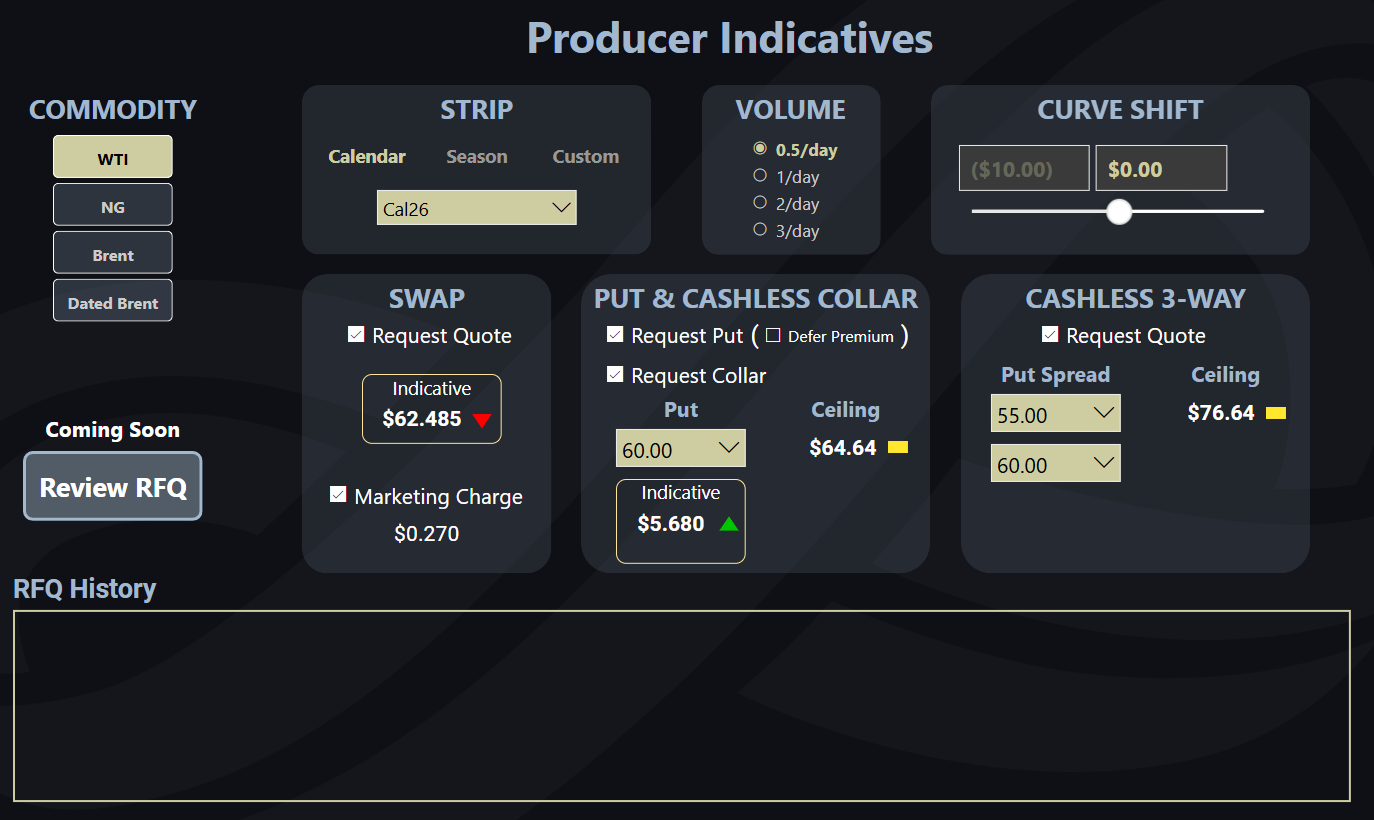Open the Cal26 strip dropdown
The image size is (1374, 820).
(x=477, y=208)
